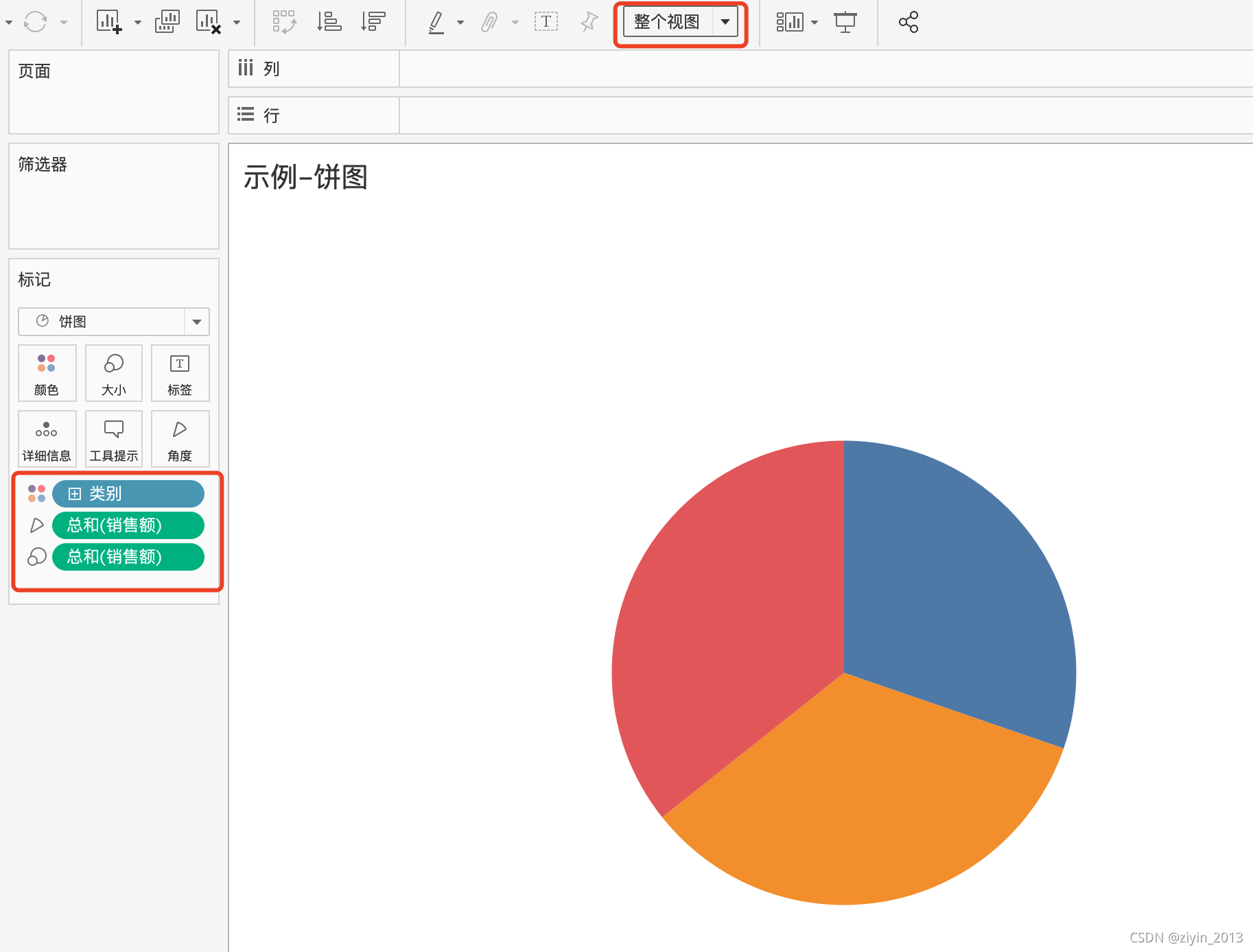Click the Presentation Mode icon
The image size is (1253, 952).
tap(845, 22)
